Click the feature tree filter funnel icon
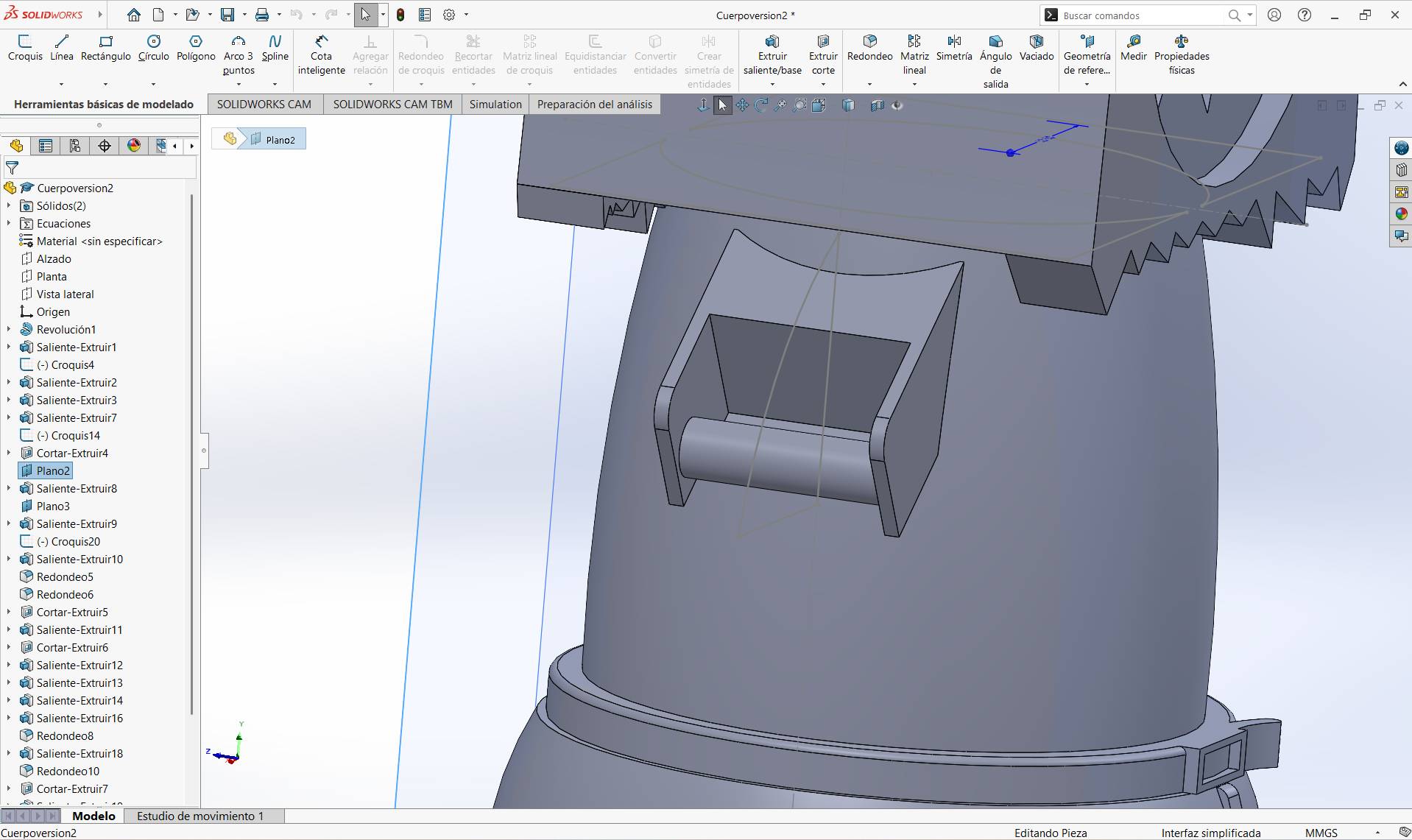Image resolution: width=1412 pixels, height=840 pixels. [x=12, y=168]
